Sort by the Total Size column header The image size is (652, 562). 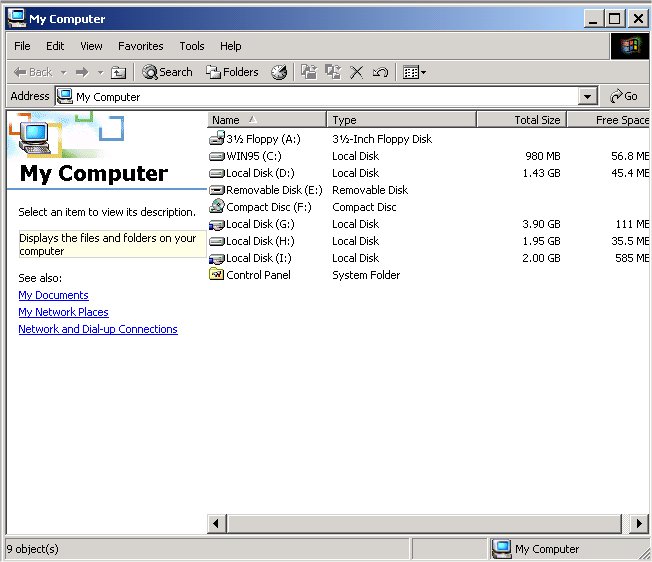521,120
